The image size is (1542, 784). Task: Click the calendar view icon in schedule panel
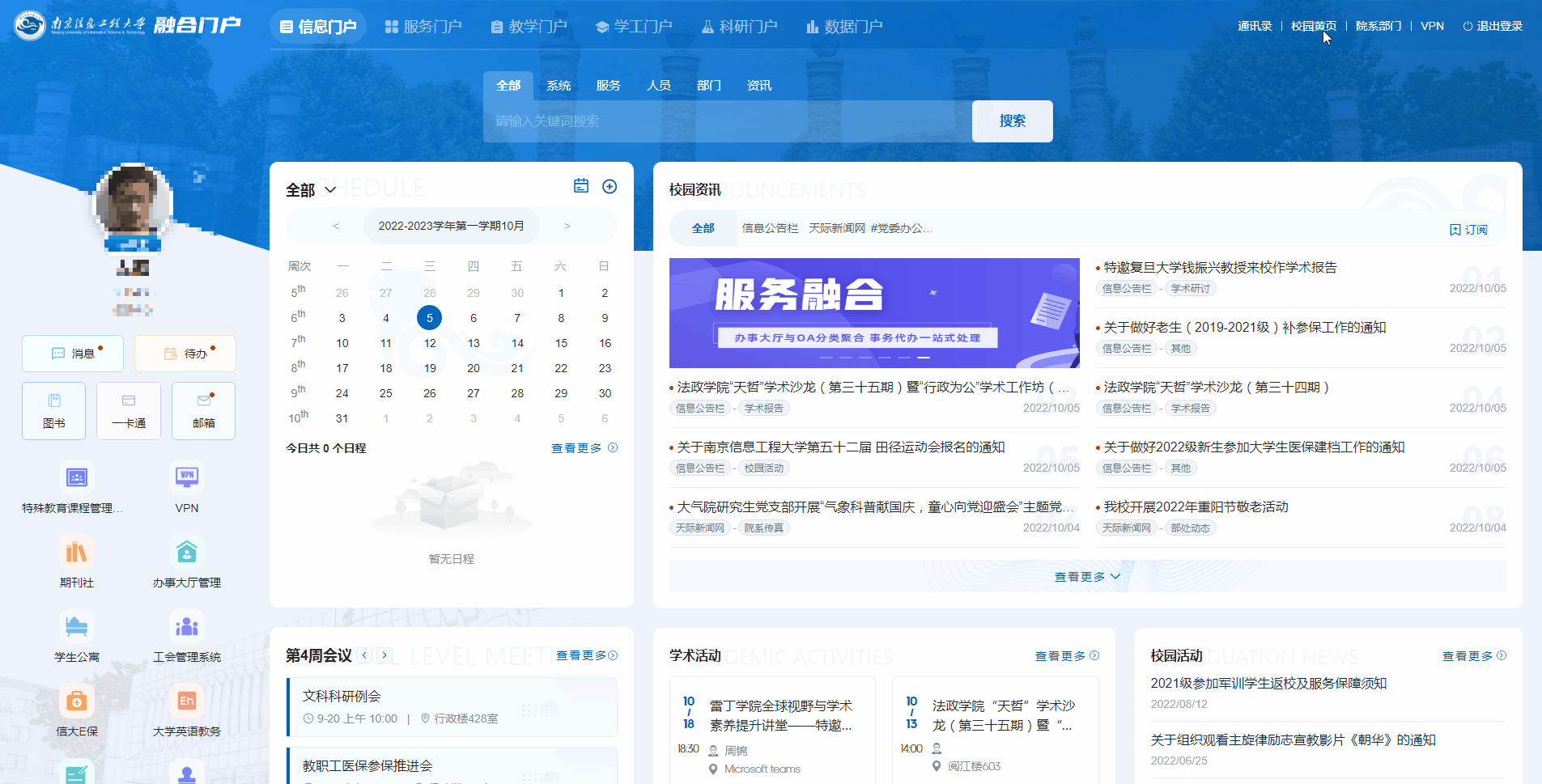pos(580,187)
